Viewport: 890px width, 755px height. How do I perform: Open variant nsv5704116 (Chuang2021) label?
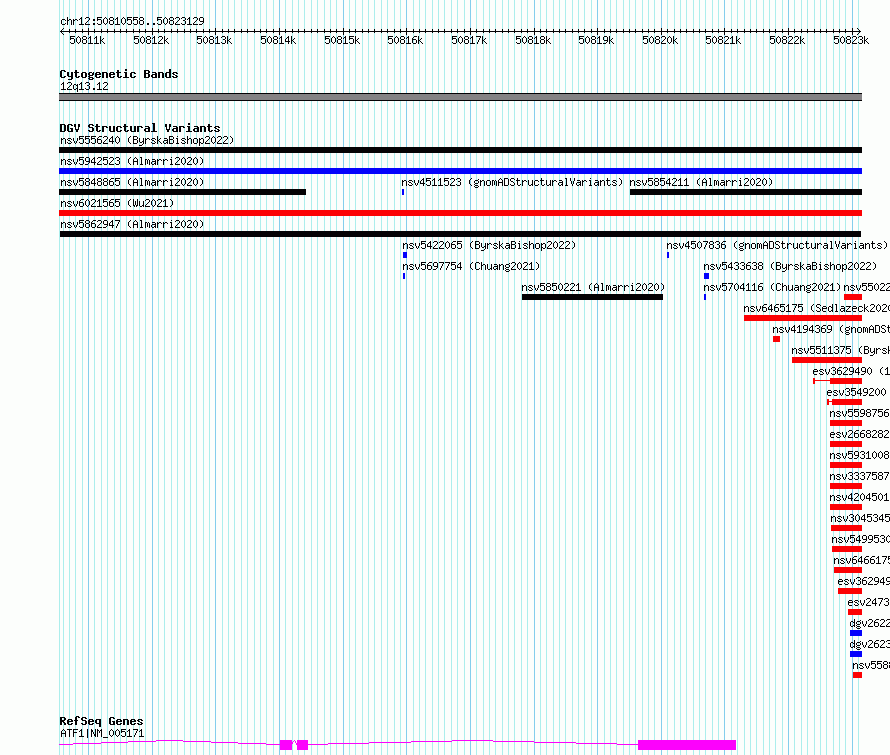773,287
